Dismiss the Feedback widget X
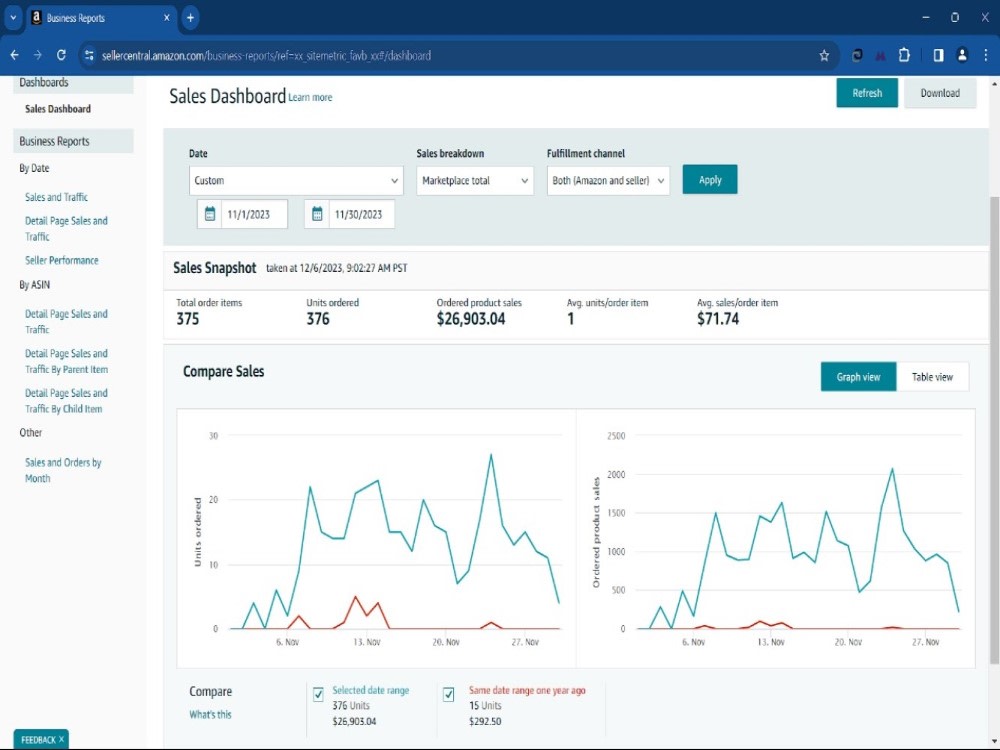The width and height of the screenshot is (1000, 750). point(61,739)
